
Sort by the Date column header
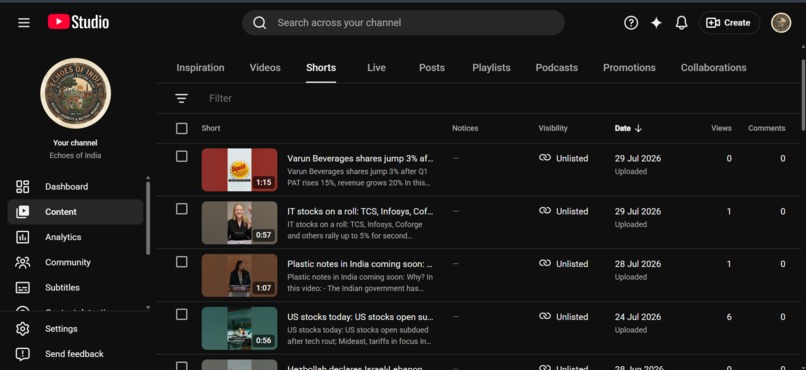coord(628,128)
